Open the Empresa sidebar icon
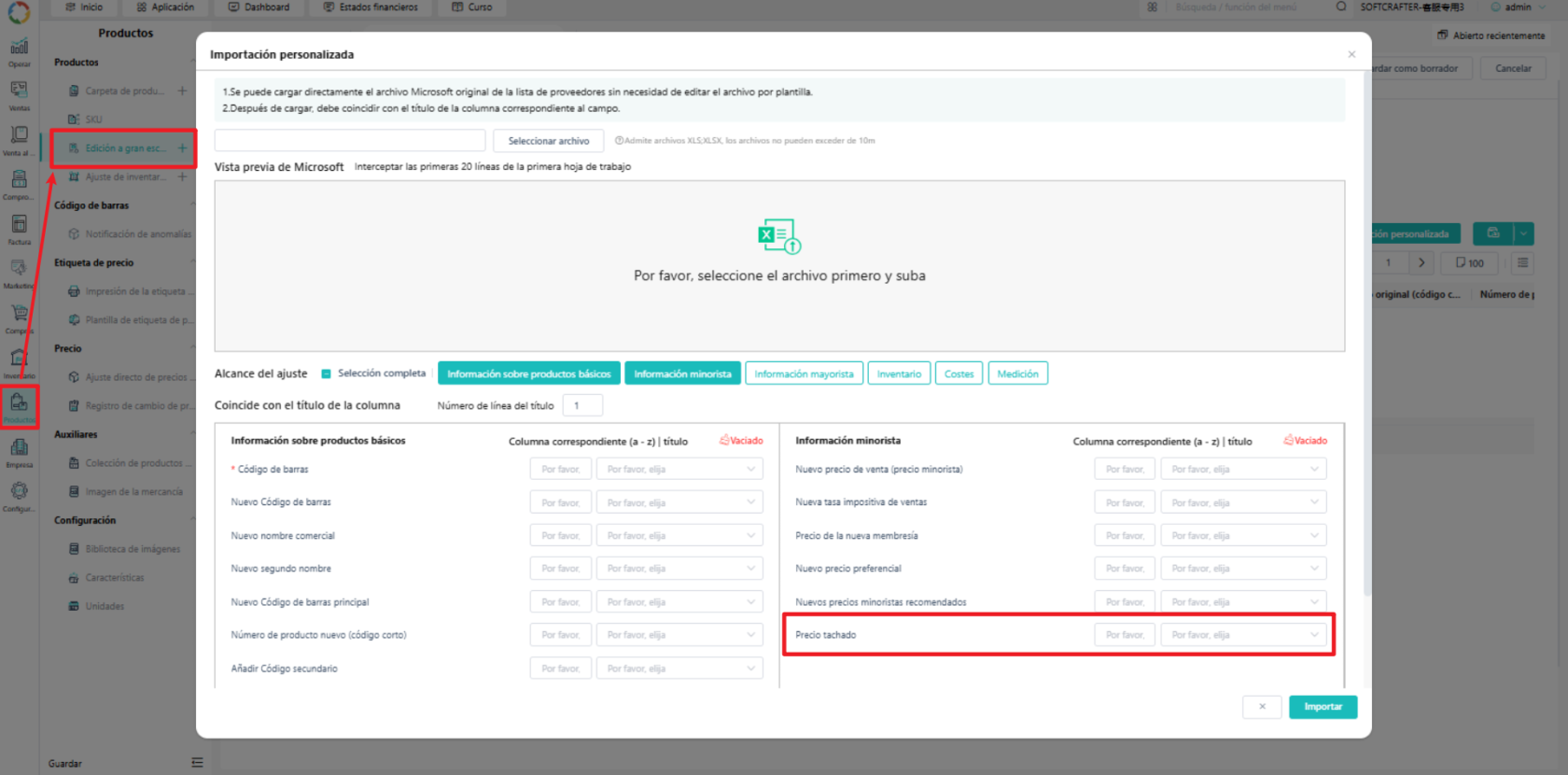 (19, 452)
